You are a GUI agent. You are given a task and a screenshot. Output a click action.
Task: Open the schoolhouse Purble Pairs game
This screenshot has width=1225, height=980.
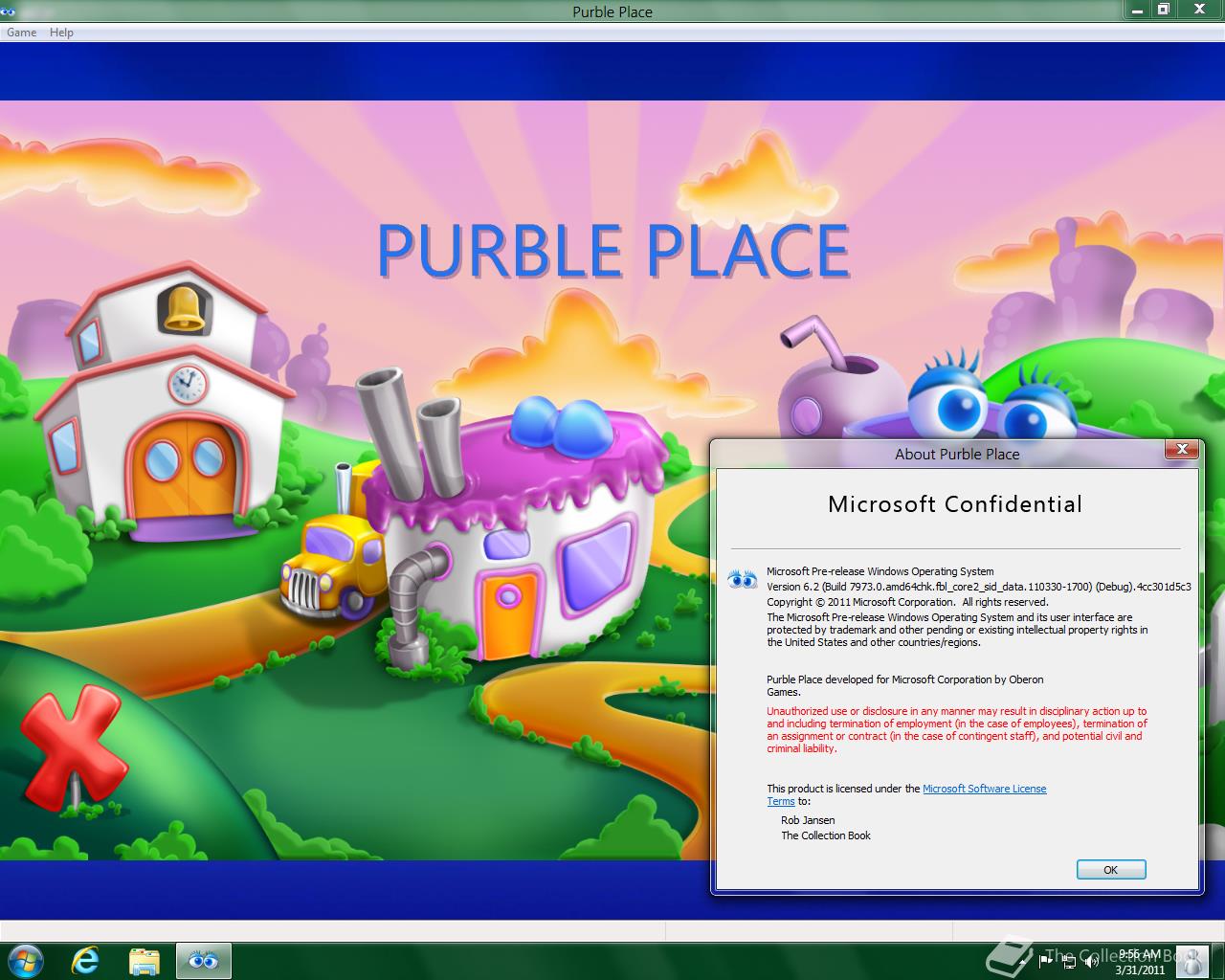pyautogui.click(x=163, y=402)
